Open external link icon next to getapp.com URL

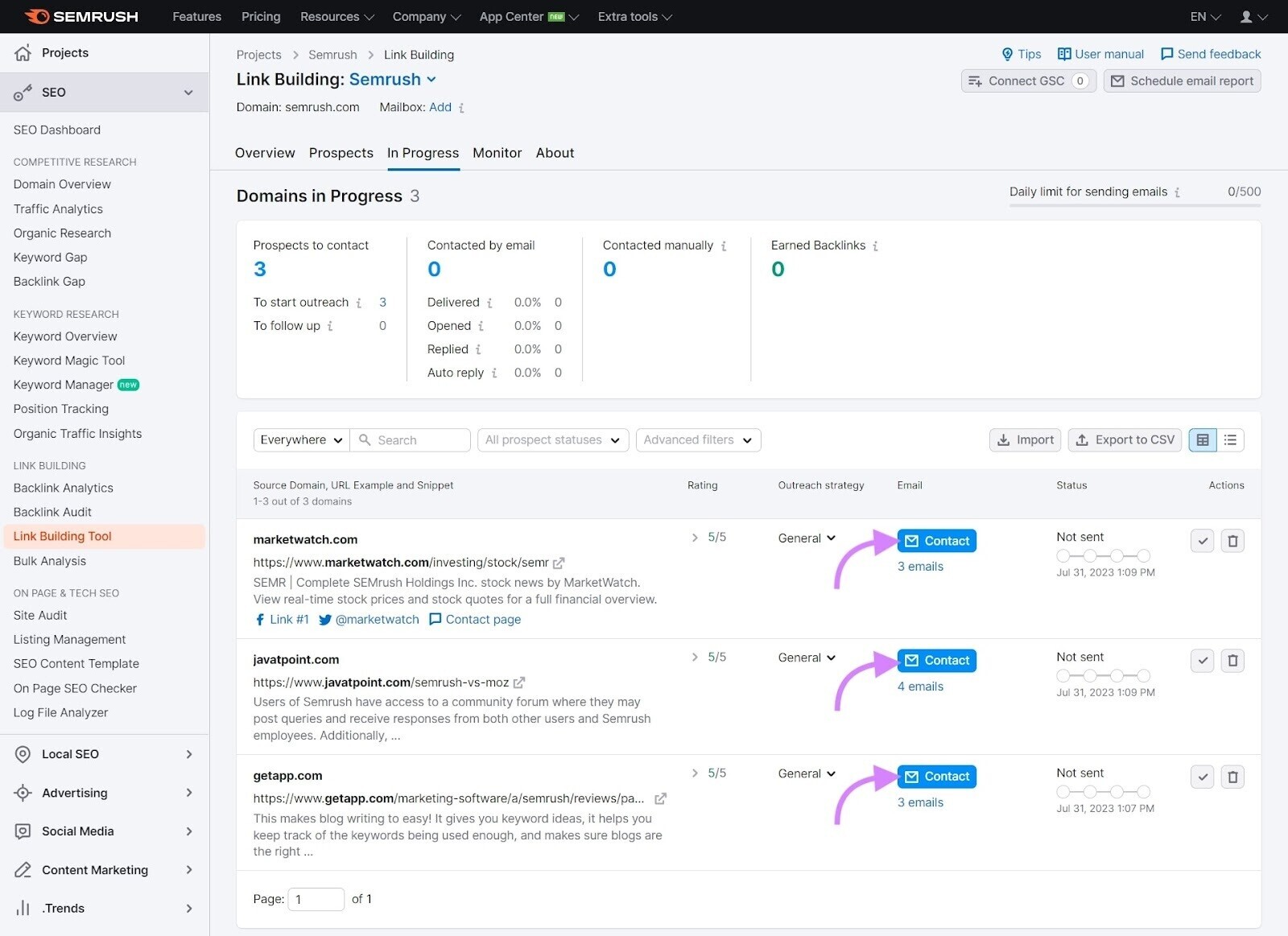(x=660, y=798)
